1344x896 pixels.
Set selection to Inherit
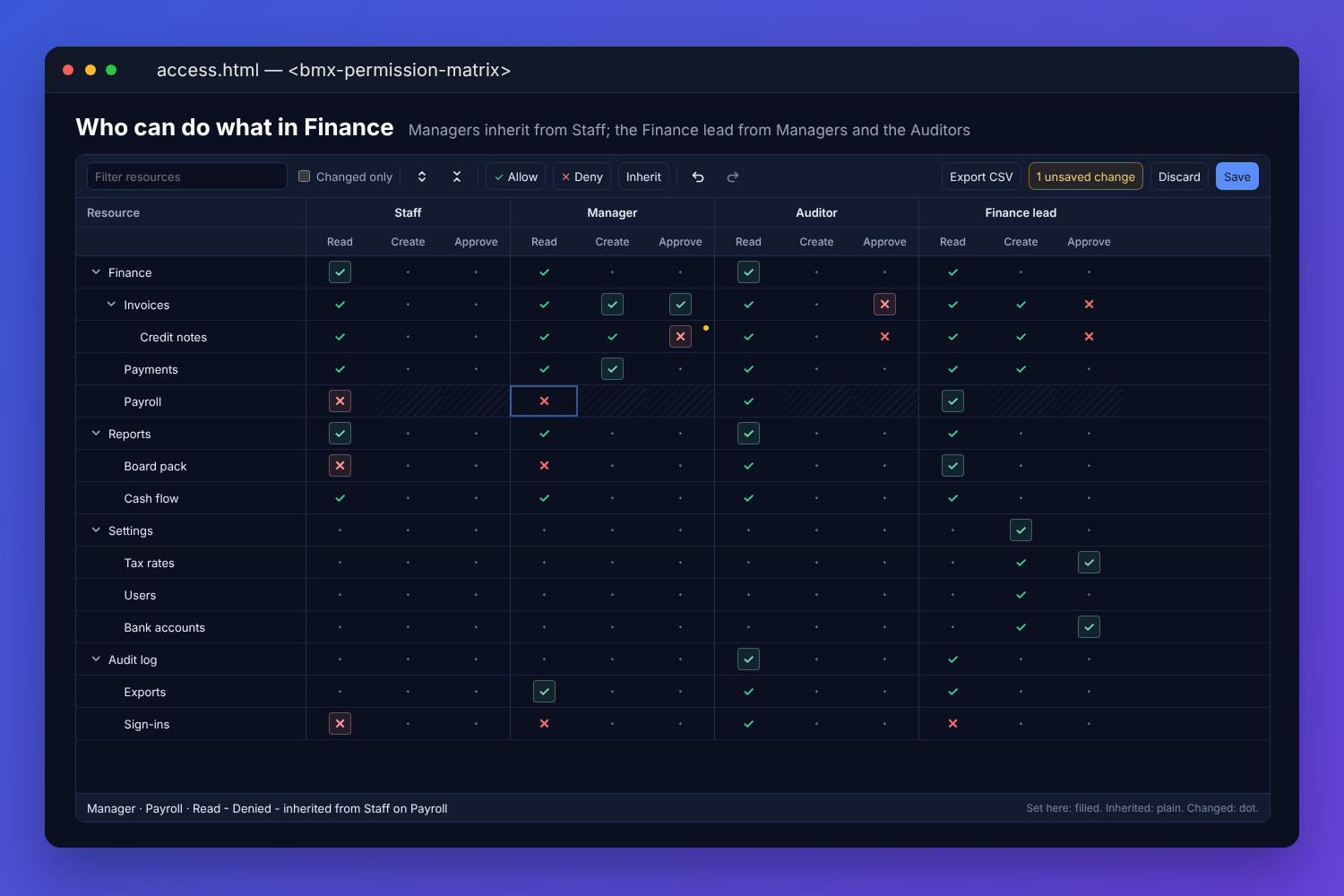643,177
